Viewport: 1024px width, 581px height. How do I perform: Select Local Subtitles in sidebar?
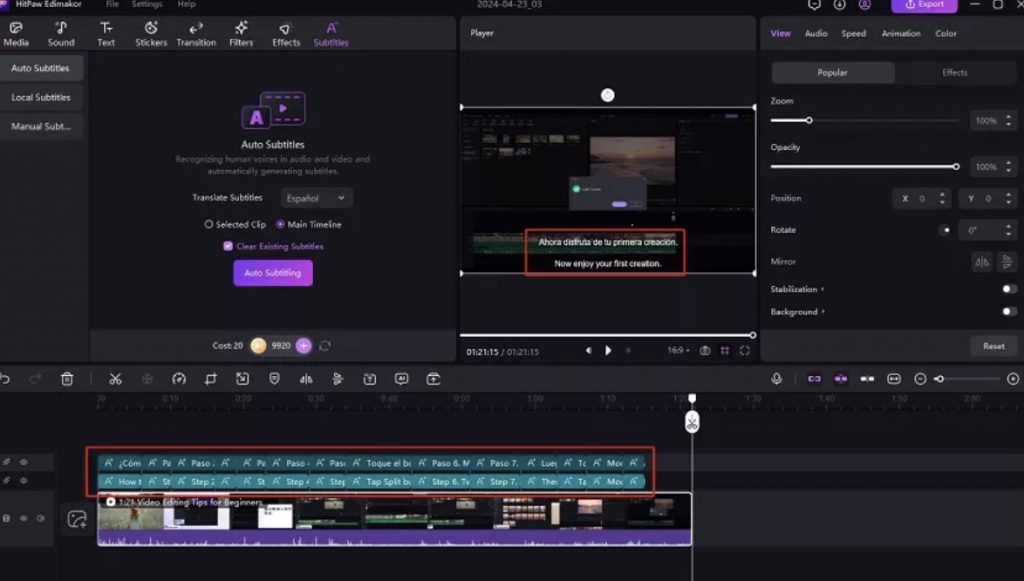tap(41, 98)
